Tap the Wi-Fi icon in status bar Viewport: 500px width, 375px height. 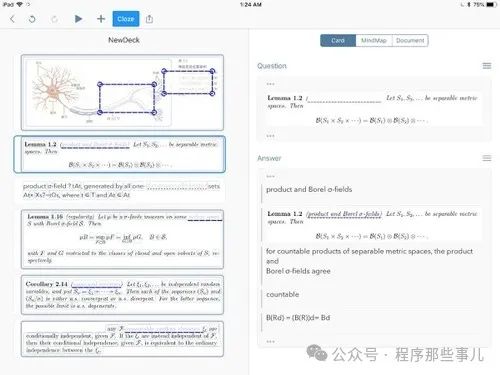(20, 5)
